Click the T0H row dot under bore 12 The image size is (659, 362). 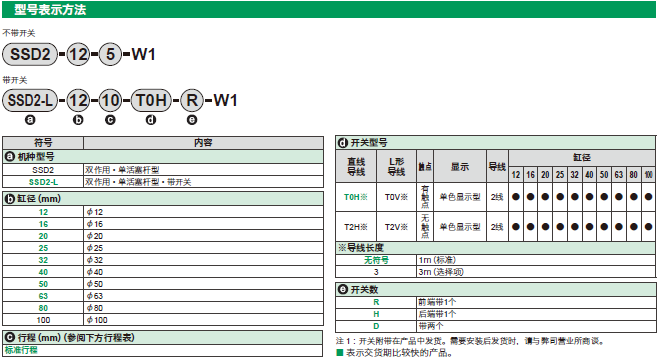(516, 196)
